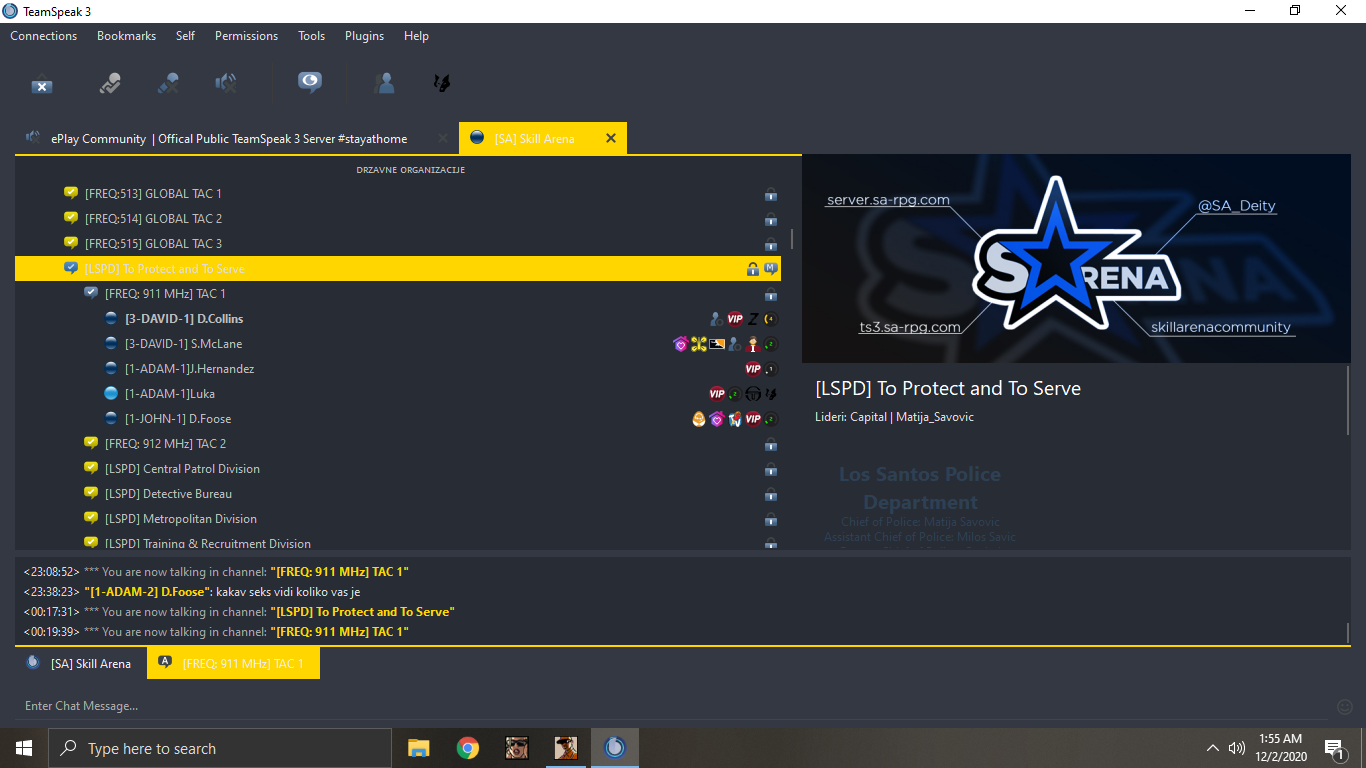This screenshot has width=1366, height=768.
Task: Click the disconnect from server toolbar icon
Action: tap(42, 85)
